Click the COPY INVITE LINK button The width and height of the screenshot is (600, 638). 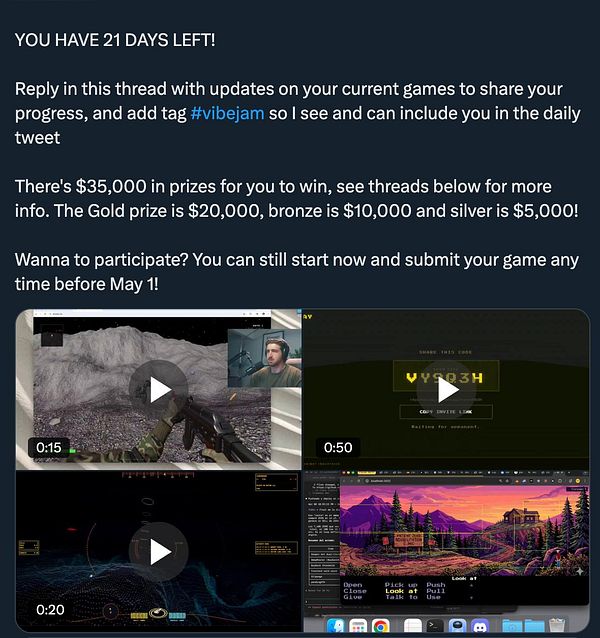446,412
